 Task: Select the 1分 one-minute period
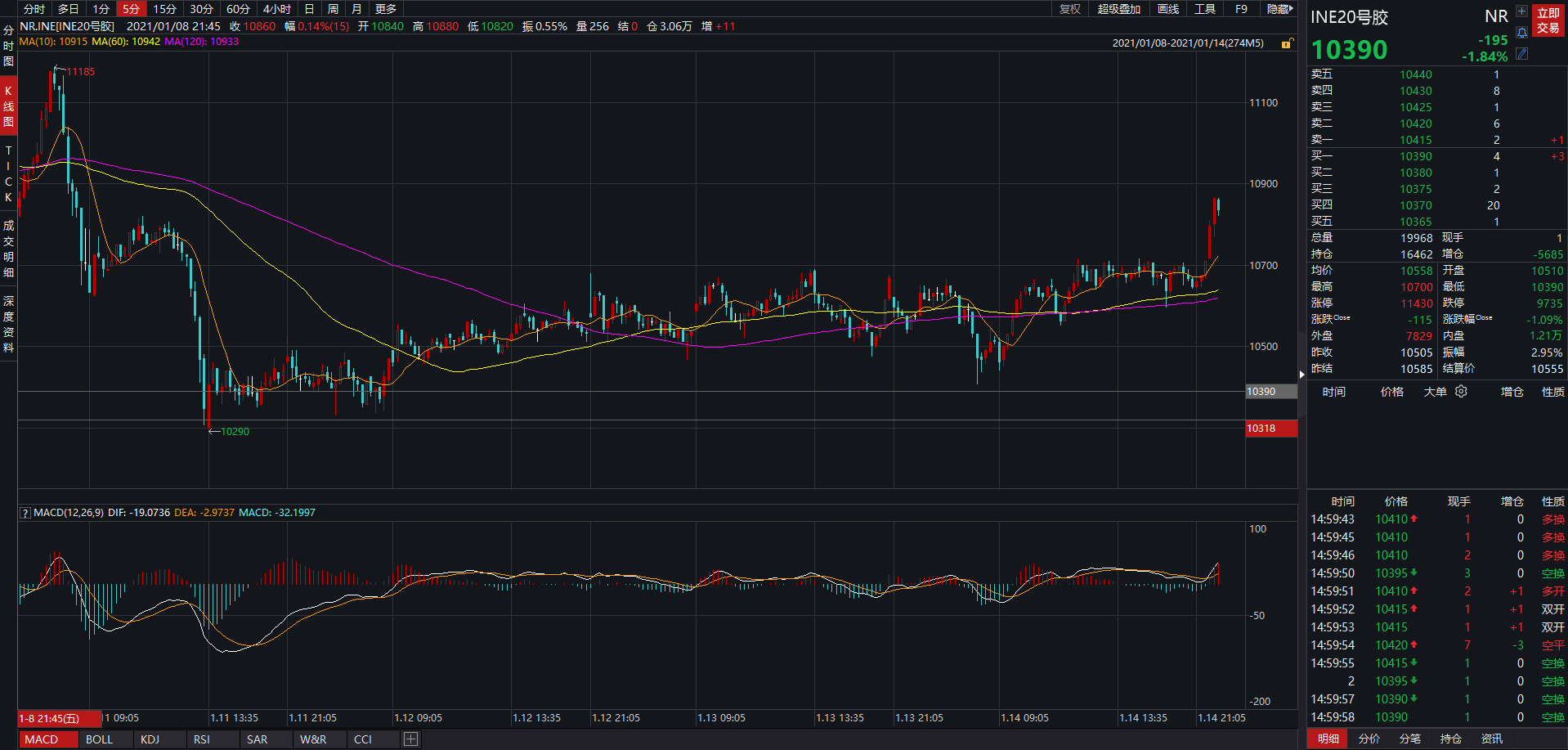(101, 9)
